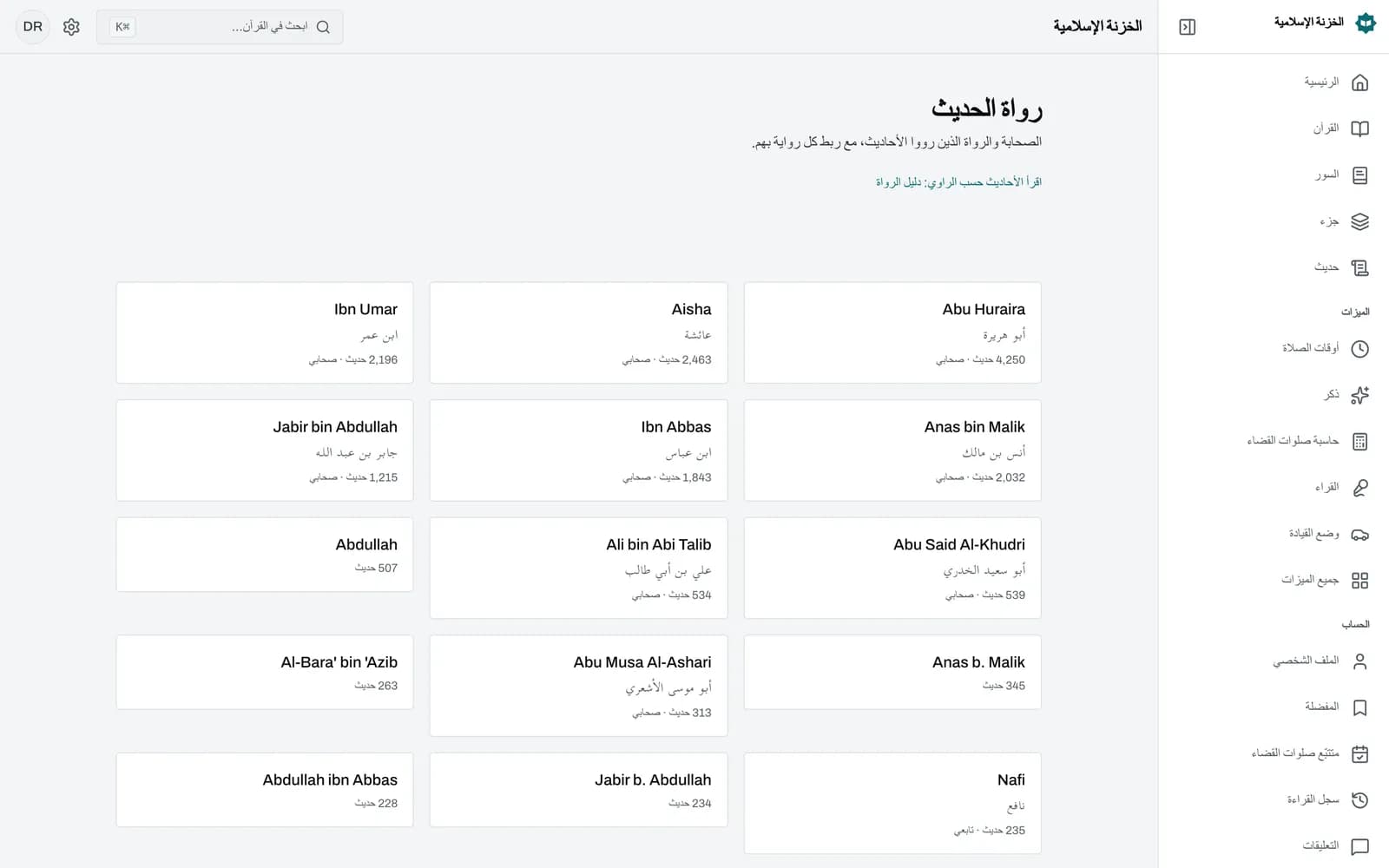Open qada prayers calculator icon
Screen dimensions: 1389x868
tap(1359, 442)
